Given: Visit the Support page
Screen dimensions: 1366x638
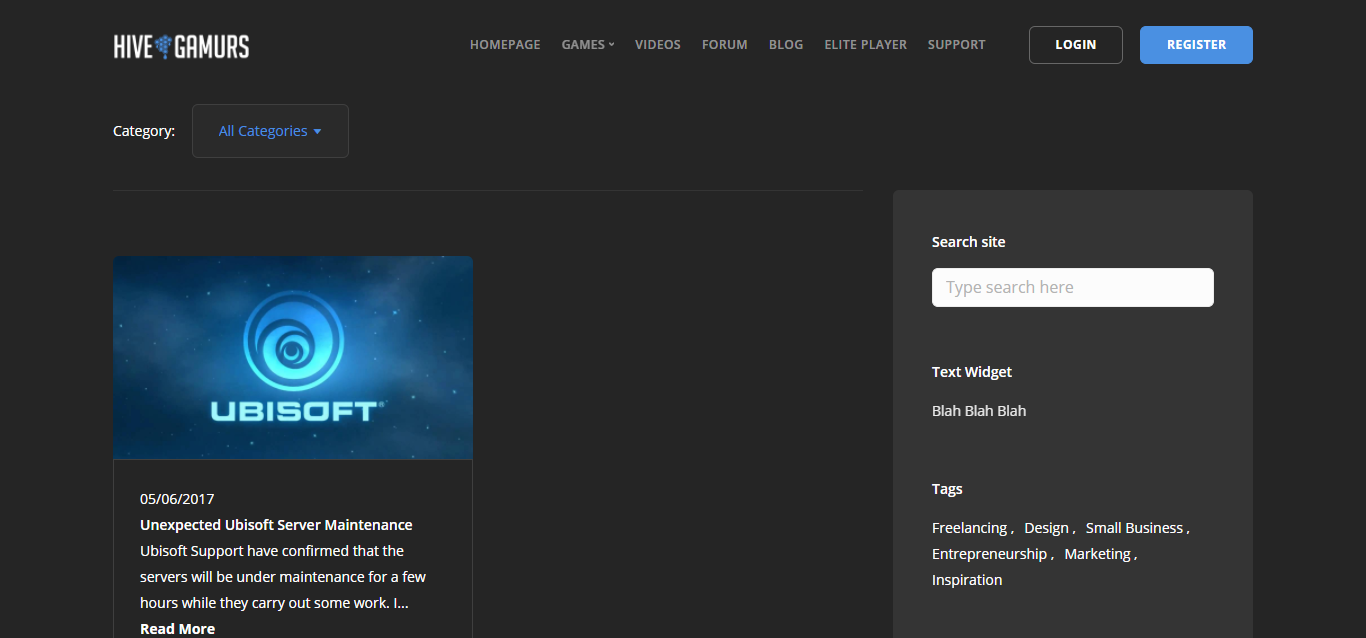Looking at the screenshot, I should coord(956,45).
